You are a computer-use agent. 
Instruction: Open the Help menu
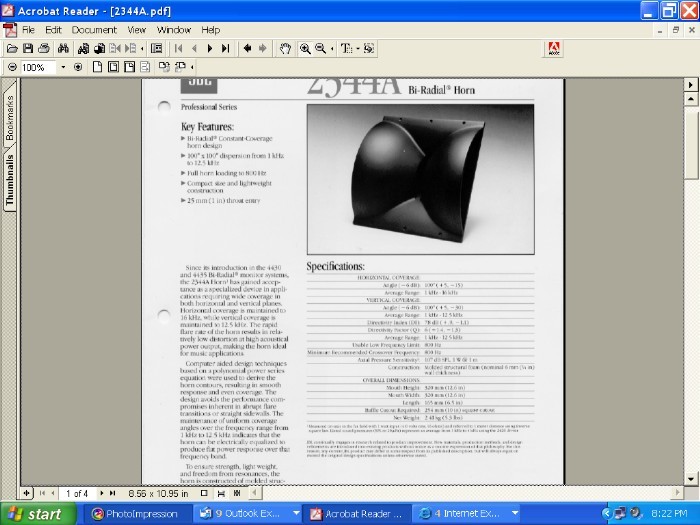(x=211, y=30)
